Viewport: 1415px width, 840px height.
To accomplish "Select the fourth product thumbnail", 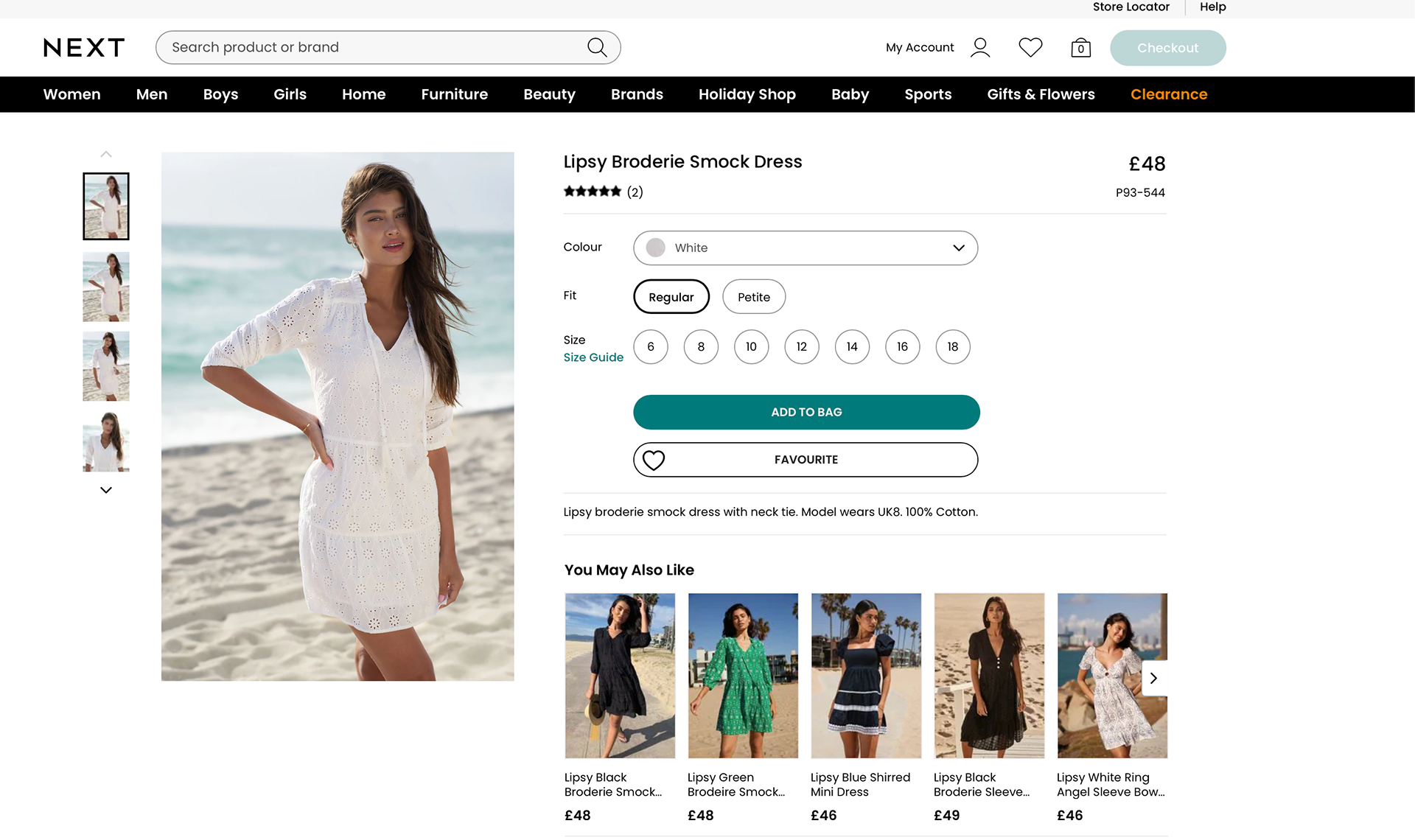I will pos(106,441).
